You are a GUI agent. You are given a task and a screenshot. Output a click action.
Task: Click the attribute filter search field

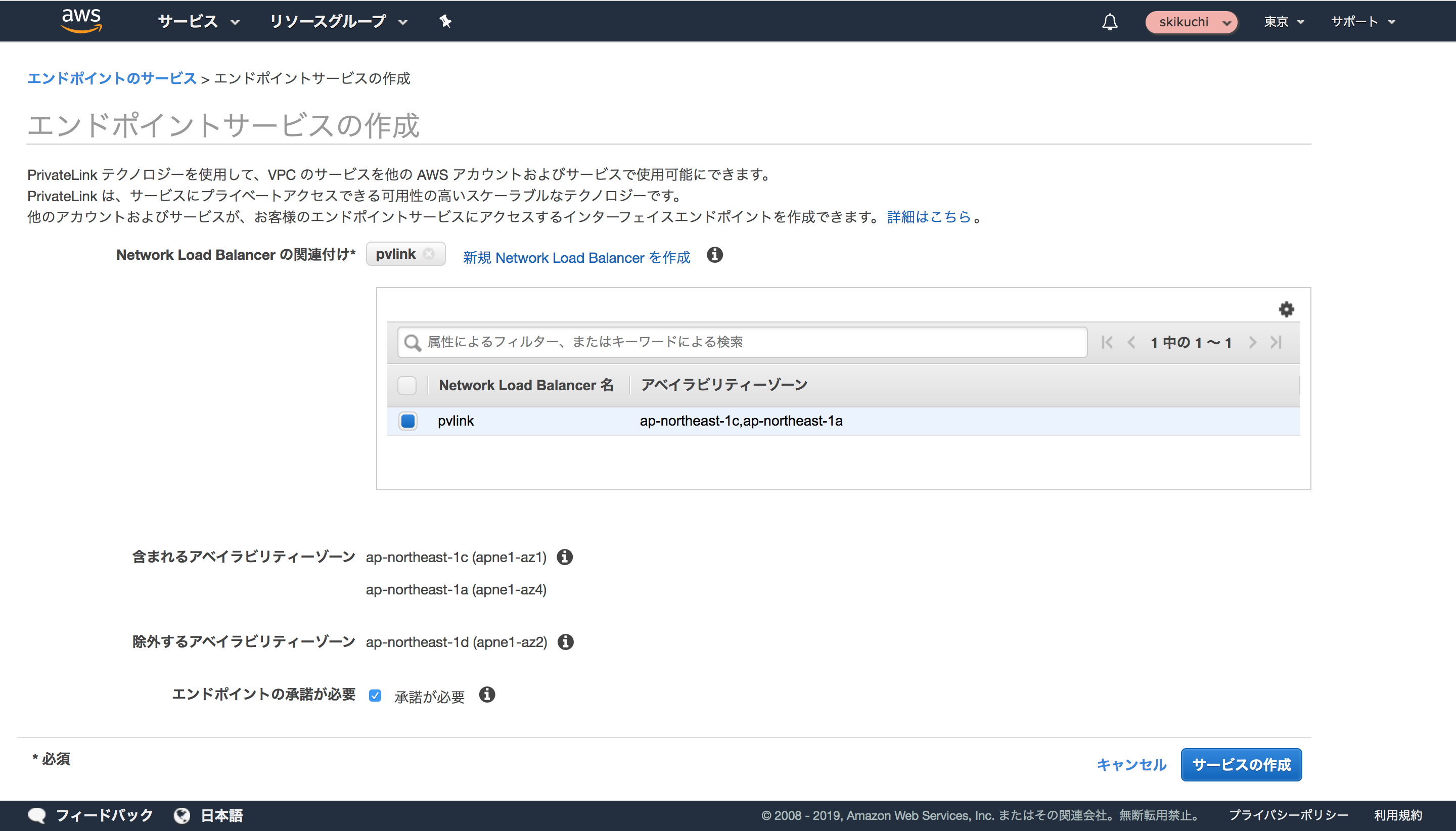pyautogui.click(x=742, y=342)
